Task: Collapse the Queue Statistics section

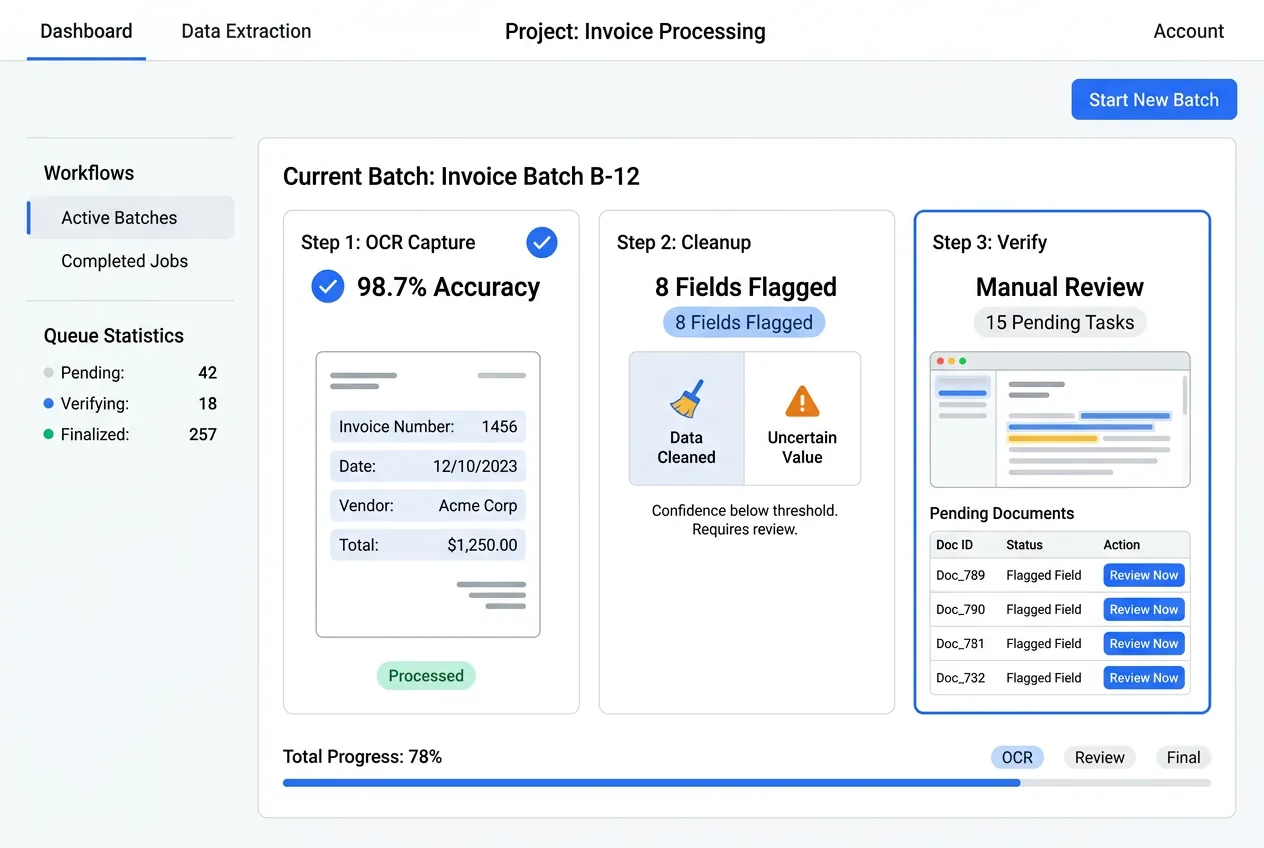Action: pyautogui.click(x=113, y=335)
